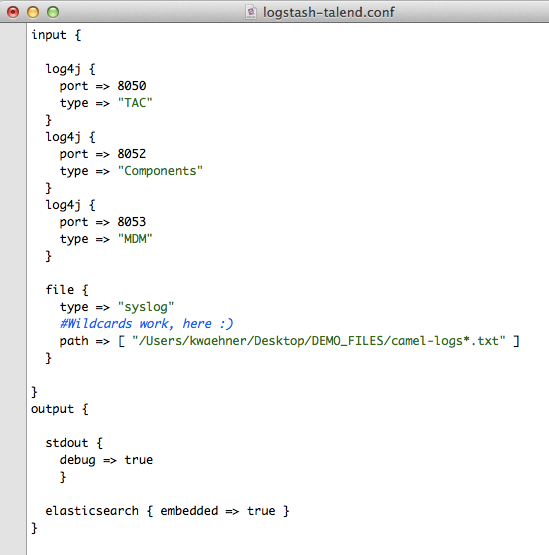Place cursor on port number 8050
The height and width of the screenshot is (555, 549).
(x=132, y=86)
